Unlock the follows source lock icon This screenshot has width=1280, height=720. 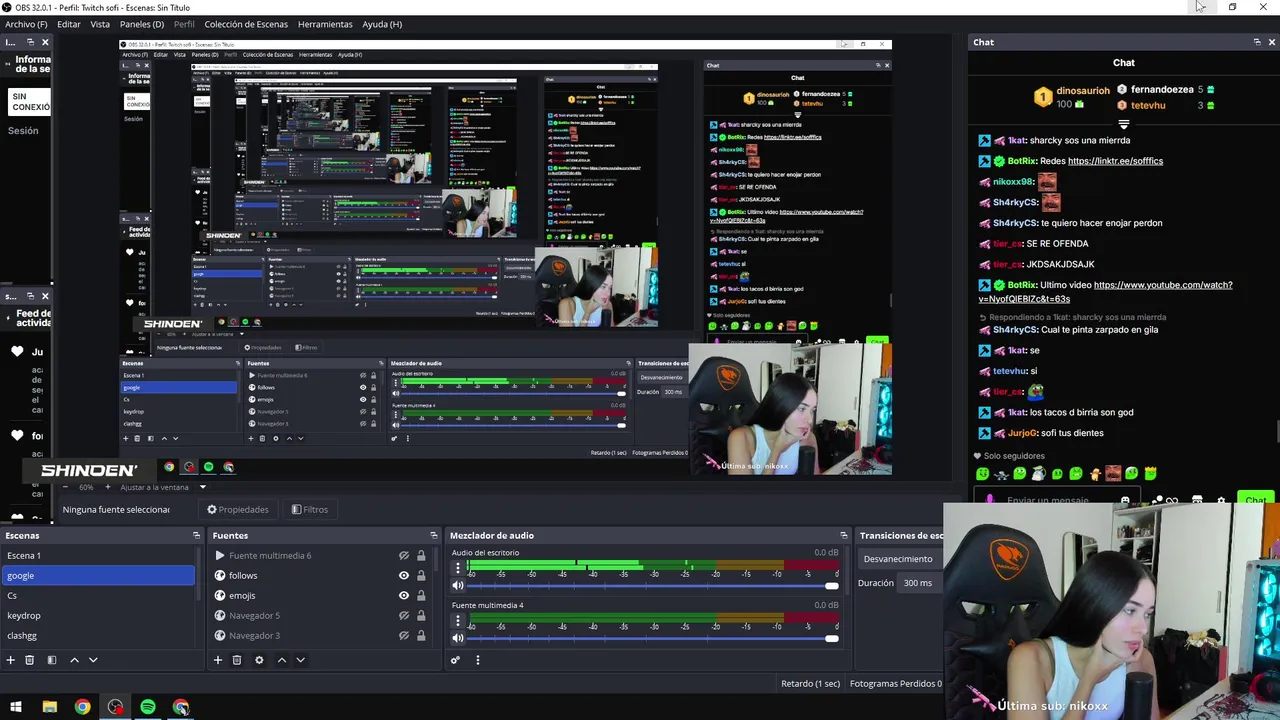coord(421,576)
